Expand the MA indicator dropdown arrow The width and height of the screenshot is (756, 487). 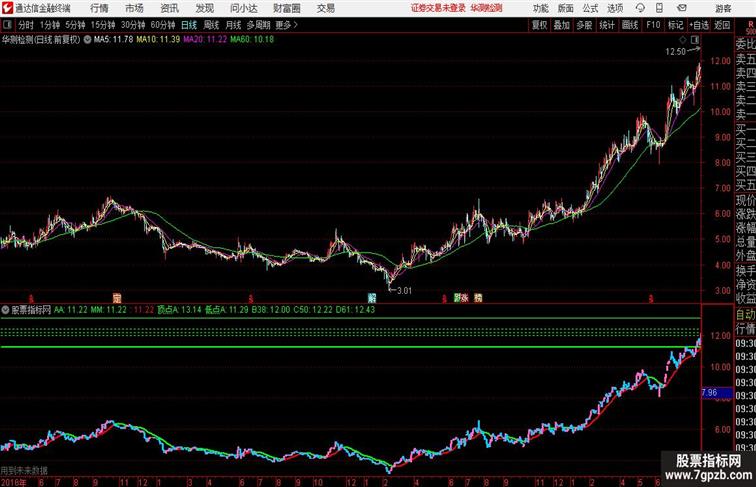(87, 40)
